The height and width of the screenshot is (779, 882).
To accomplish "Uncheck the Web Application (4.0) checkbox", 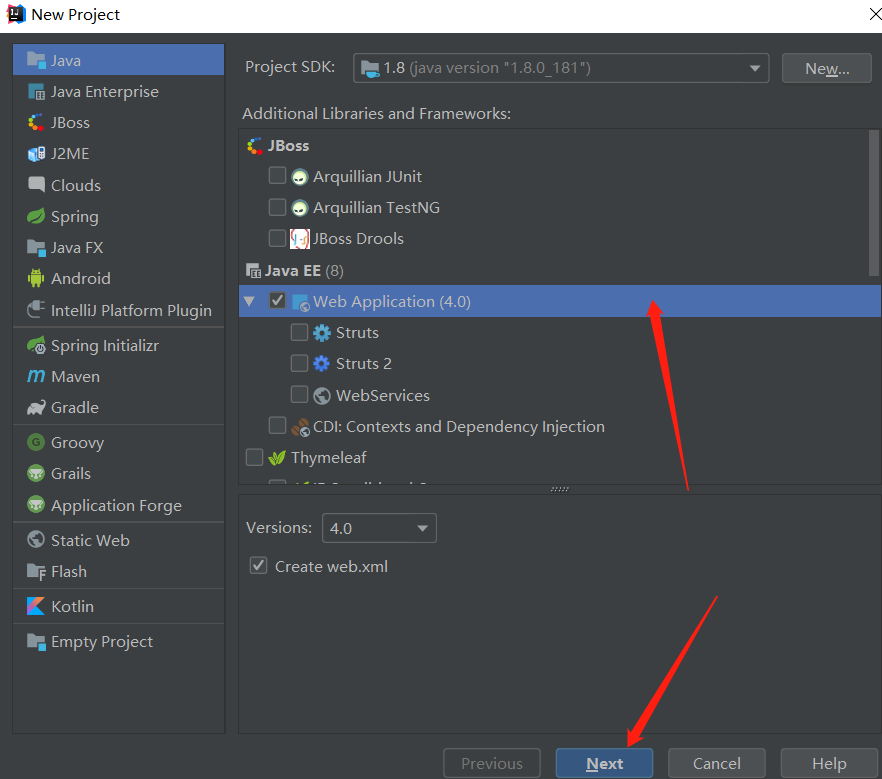I will (277, 300).
